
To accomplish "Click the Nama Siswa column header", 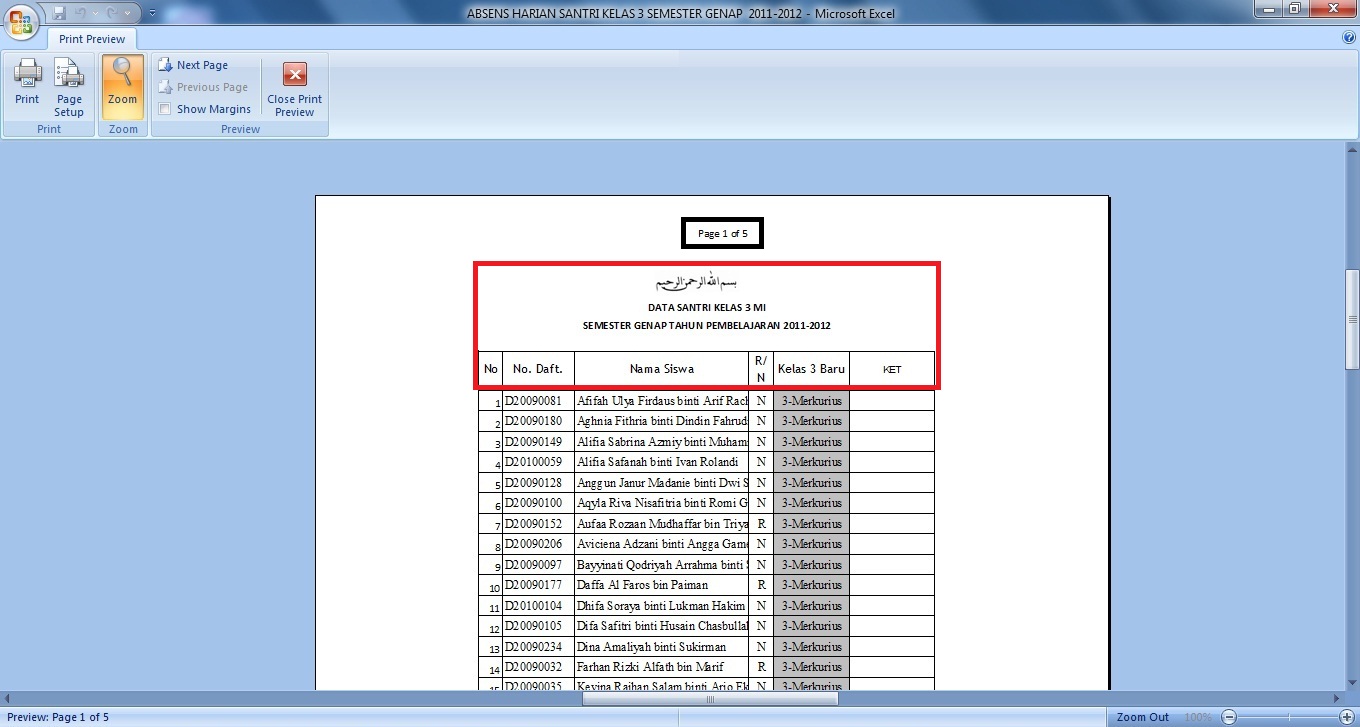I will coord(661,369).
